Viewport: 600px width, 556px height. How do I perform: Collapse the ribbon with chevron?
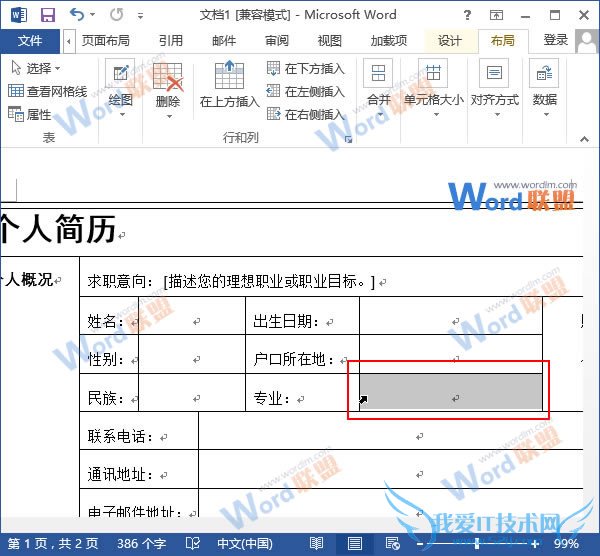(584, 139)
